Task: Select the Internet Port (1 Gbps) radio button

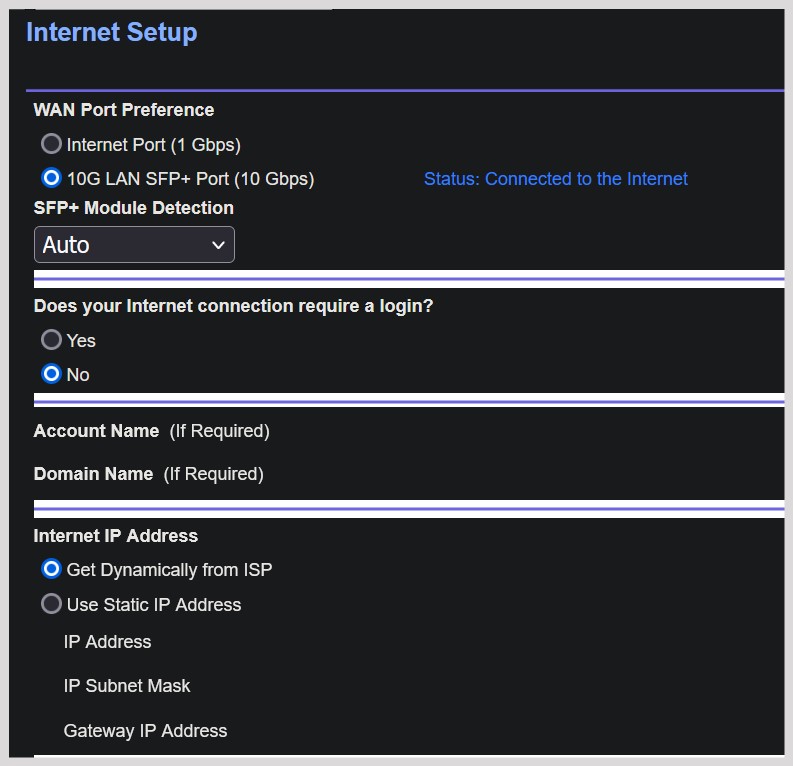Action: (51, 144)
